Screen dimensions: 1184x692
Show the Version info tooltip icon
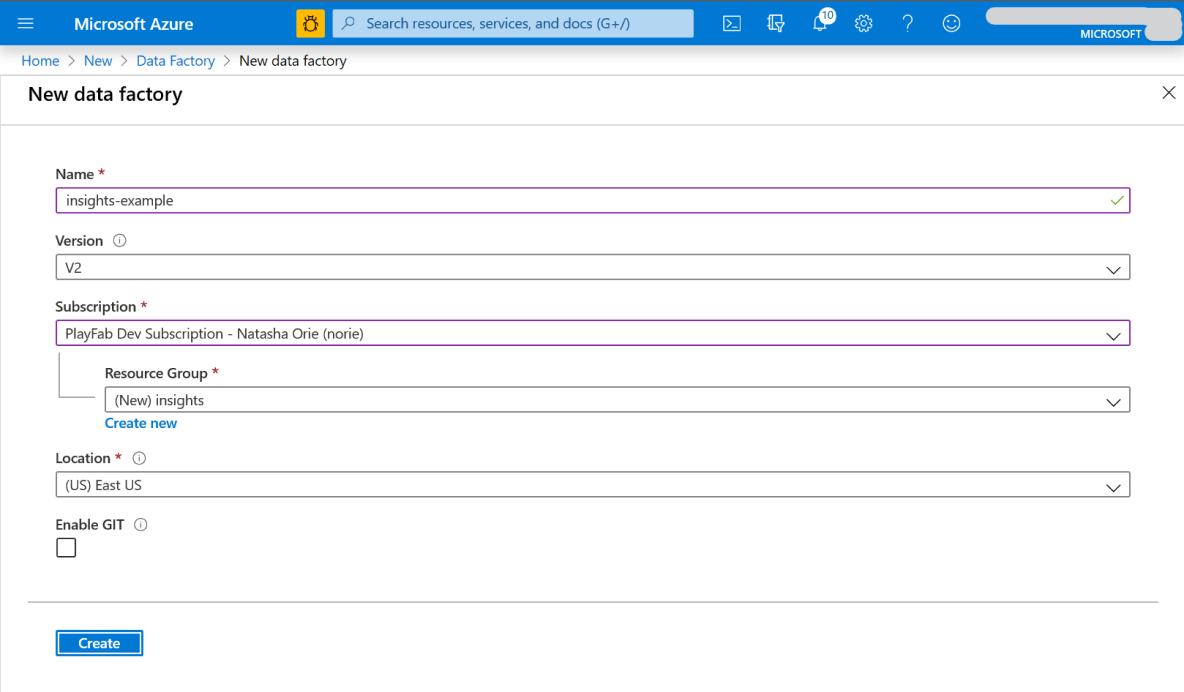(x=119, y=240)
